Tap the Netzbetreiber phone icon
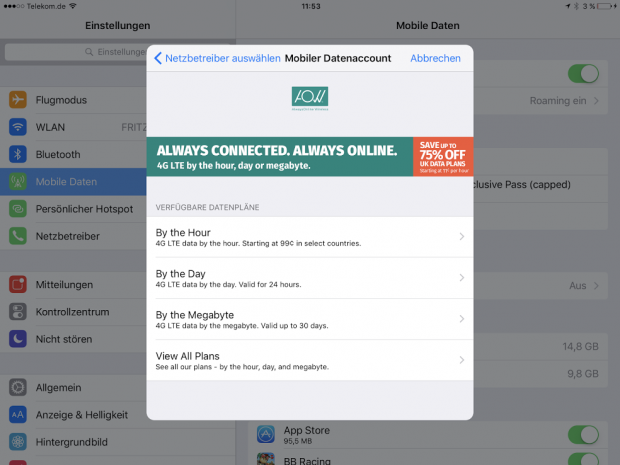Image resolution: width=620 pixels, height=465 pixels. point(18,236)
